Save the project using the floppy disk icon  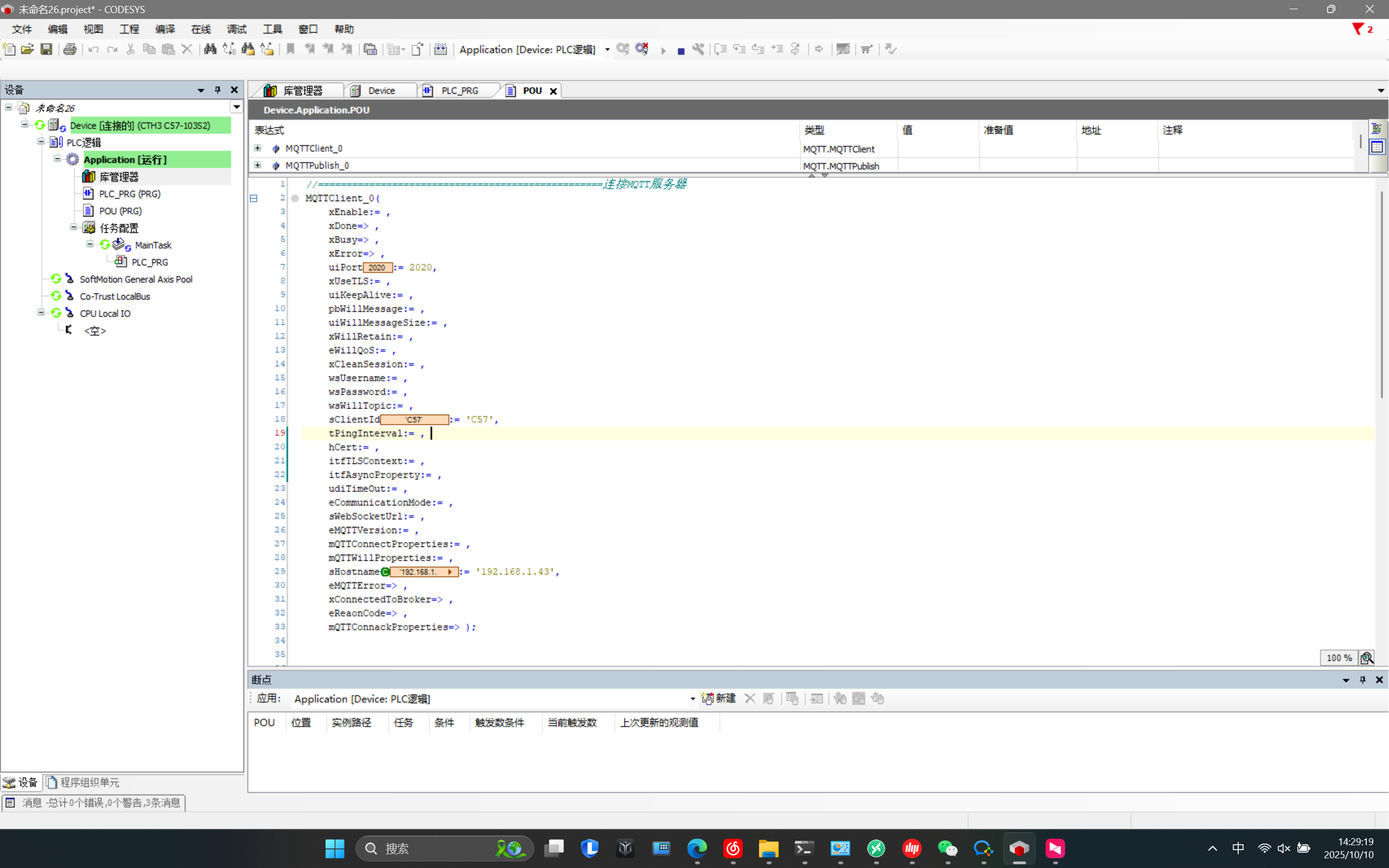47,49
